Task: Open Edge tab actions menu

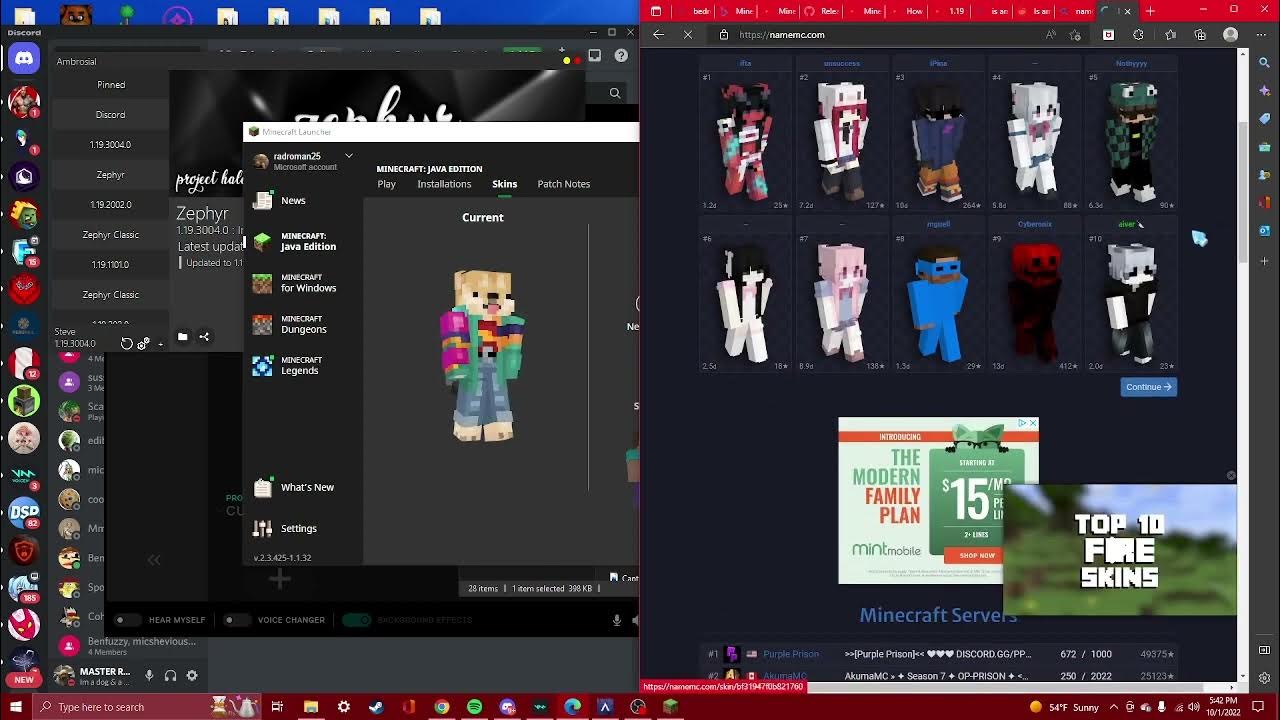Action: click(x=656, y=11)
